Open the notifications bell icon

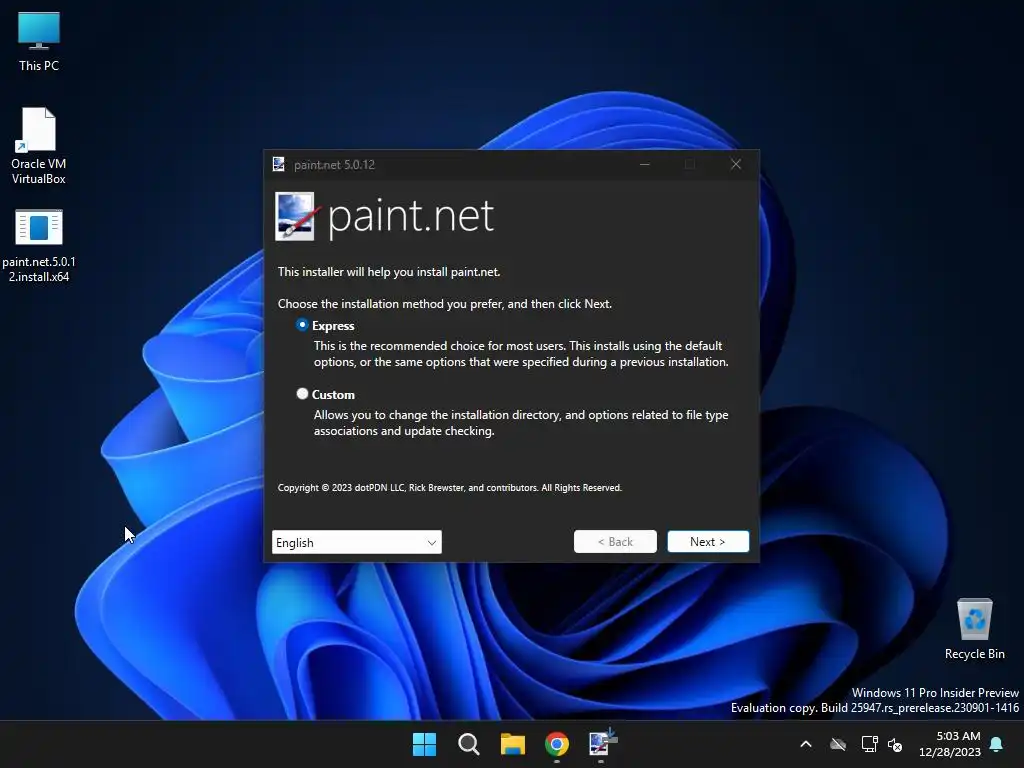tap(997, 744)
